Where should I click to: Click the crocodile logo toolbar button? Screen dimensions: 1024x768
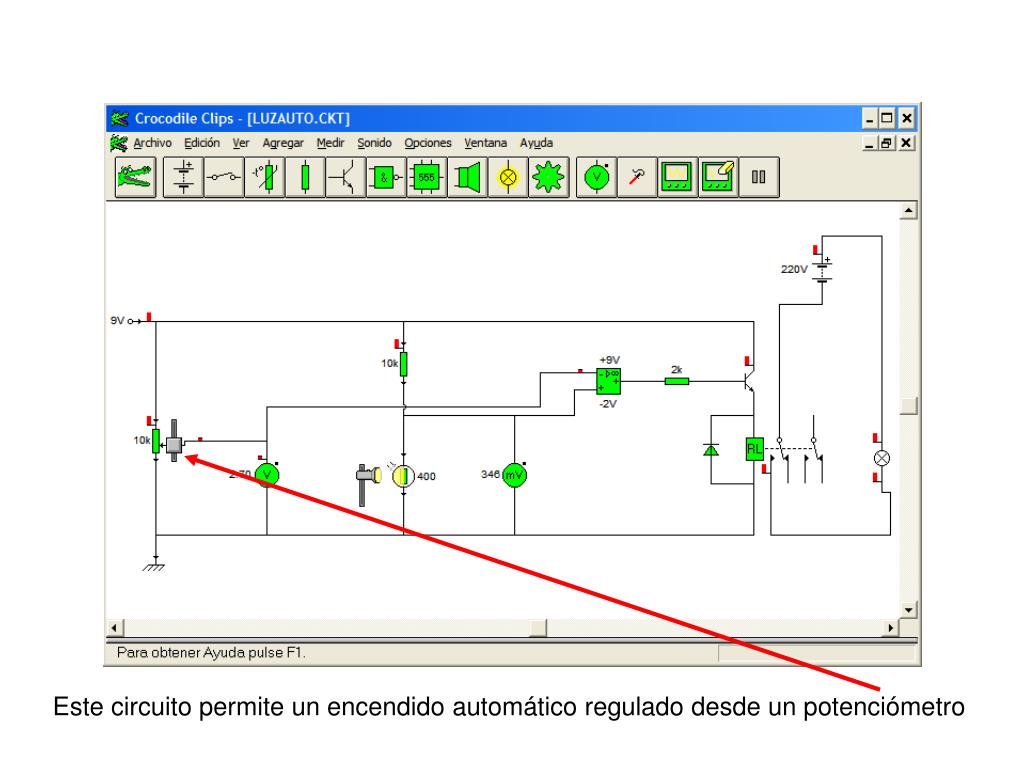coord(135,177)
